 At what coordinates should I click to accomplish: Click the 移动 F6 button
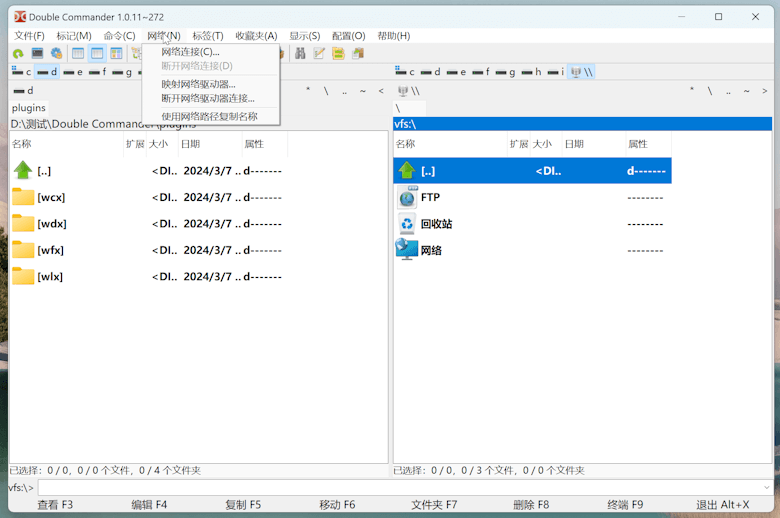pos(337,505)
